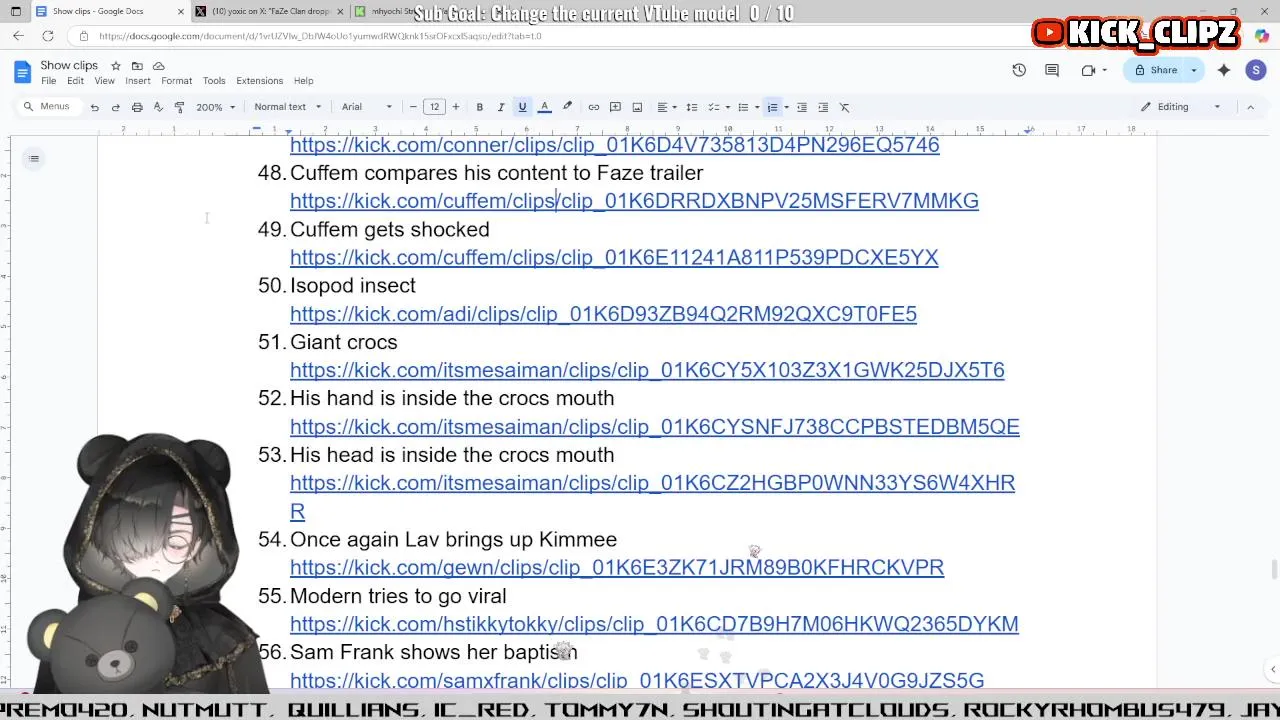Click the font size field showing 12
The height and width of the screenshot is (720, 1280).
tap(434, 107)
